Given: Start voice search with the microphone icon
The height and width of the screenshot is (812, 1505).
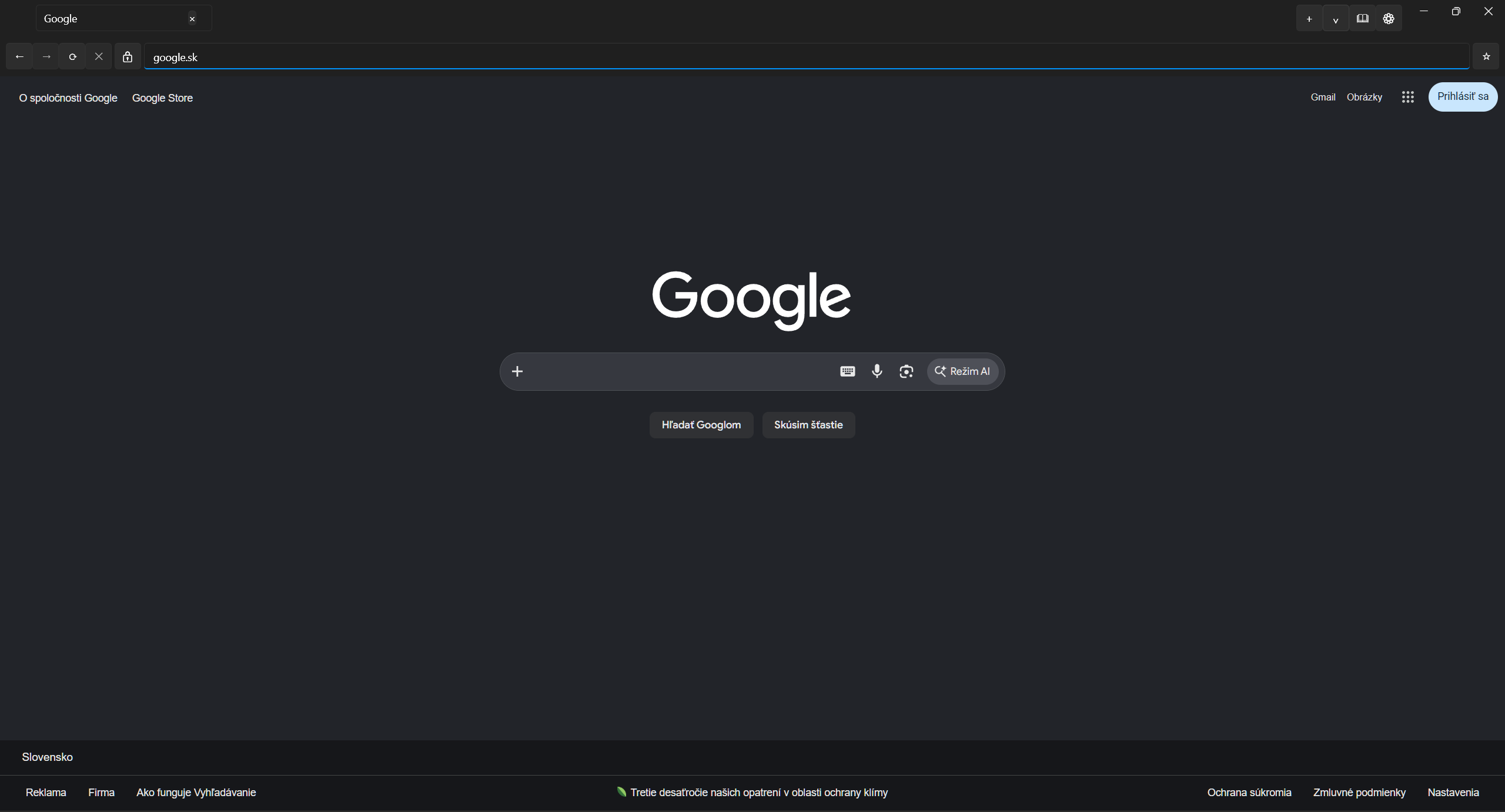Looking at the screenshot, I should (x=877, y=371).
